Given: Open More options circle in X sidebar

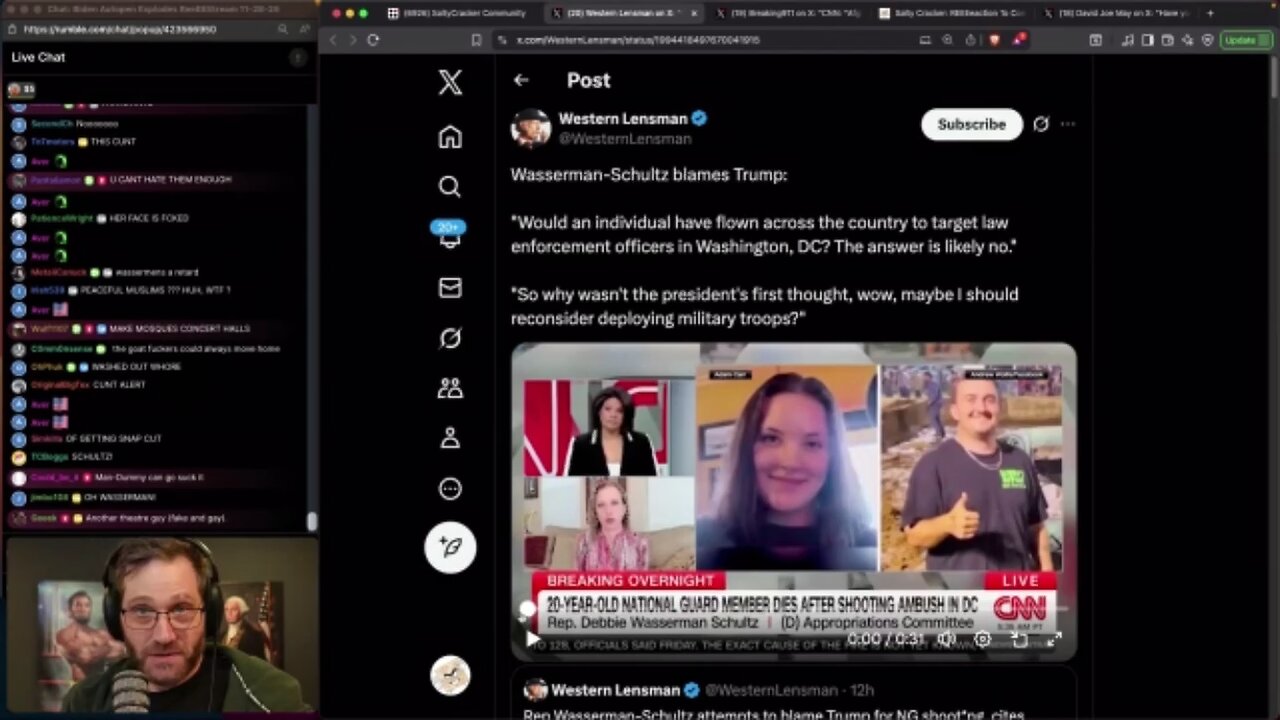Looking at the screenshot, I should 450,489.
